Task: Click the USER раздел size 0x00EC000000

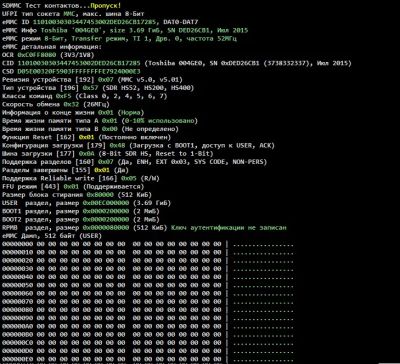Action: pyautogui.click(x=106, y=203)
